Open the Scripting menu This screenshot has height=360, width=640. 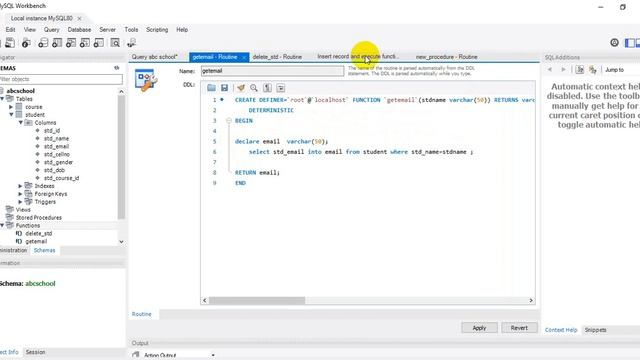(157, 30)
